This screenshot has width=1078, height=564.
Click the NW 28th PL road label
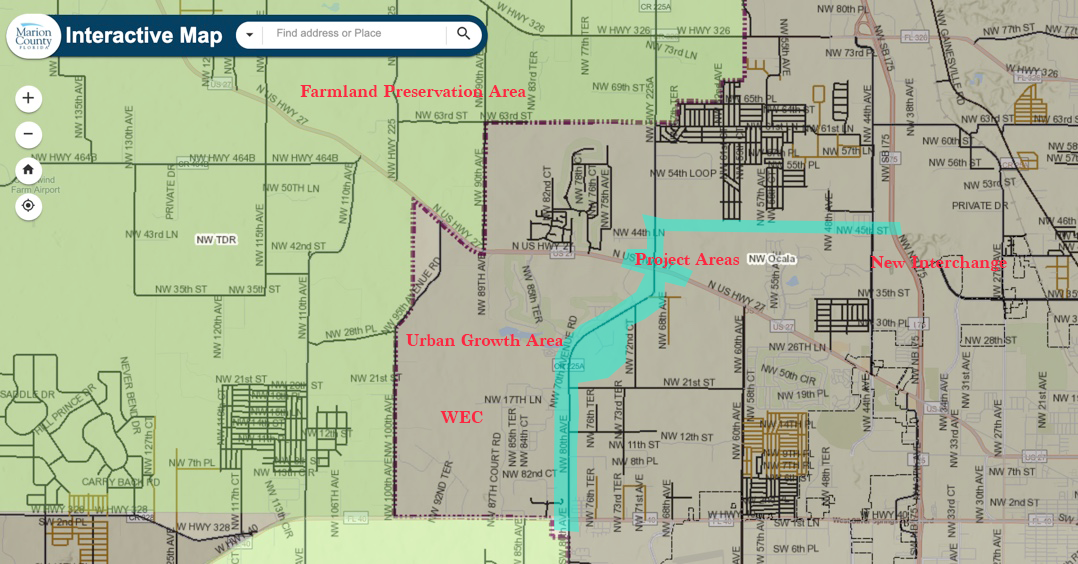tap(351, 332)
